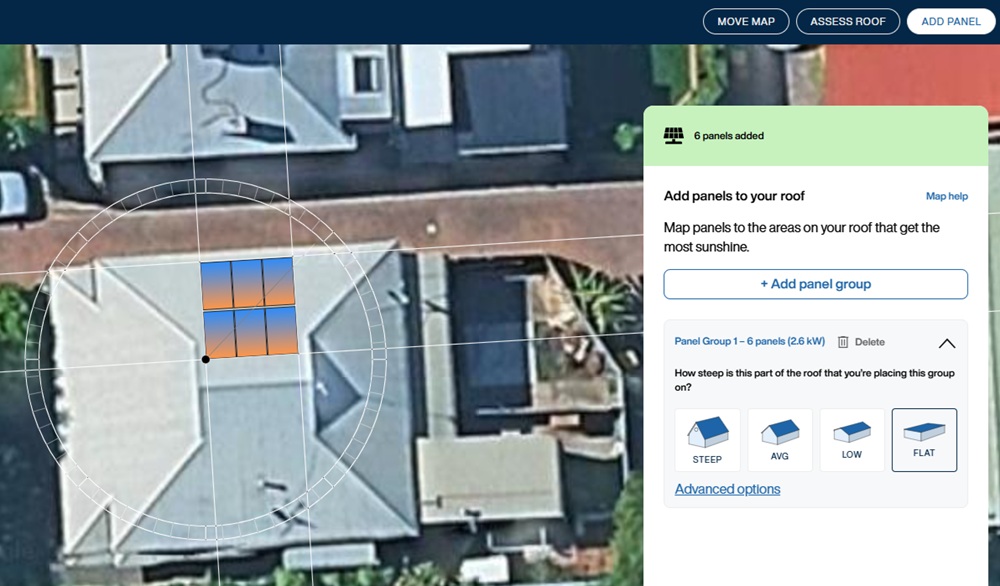Choose the FLAT roof pitch option

pyautogui.click(x=924, y=440)
